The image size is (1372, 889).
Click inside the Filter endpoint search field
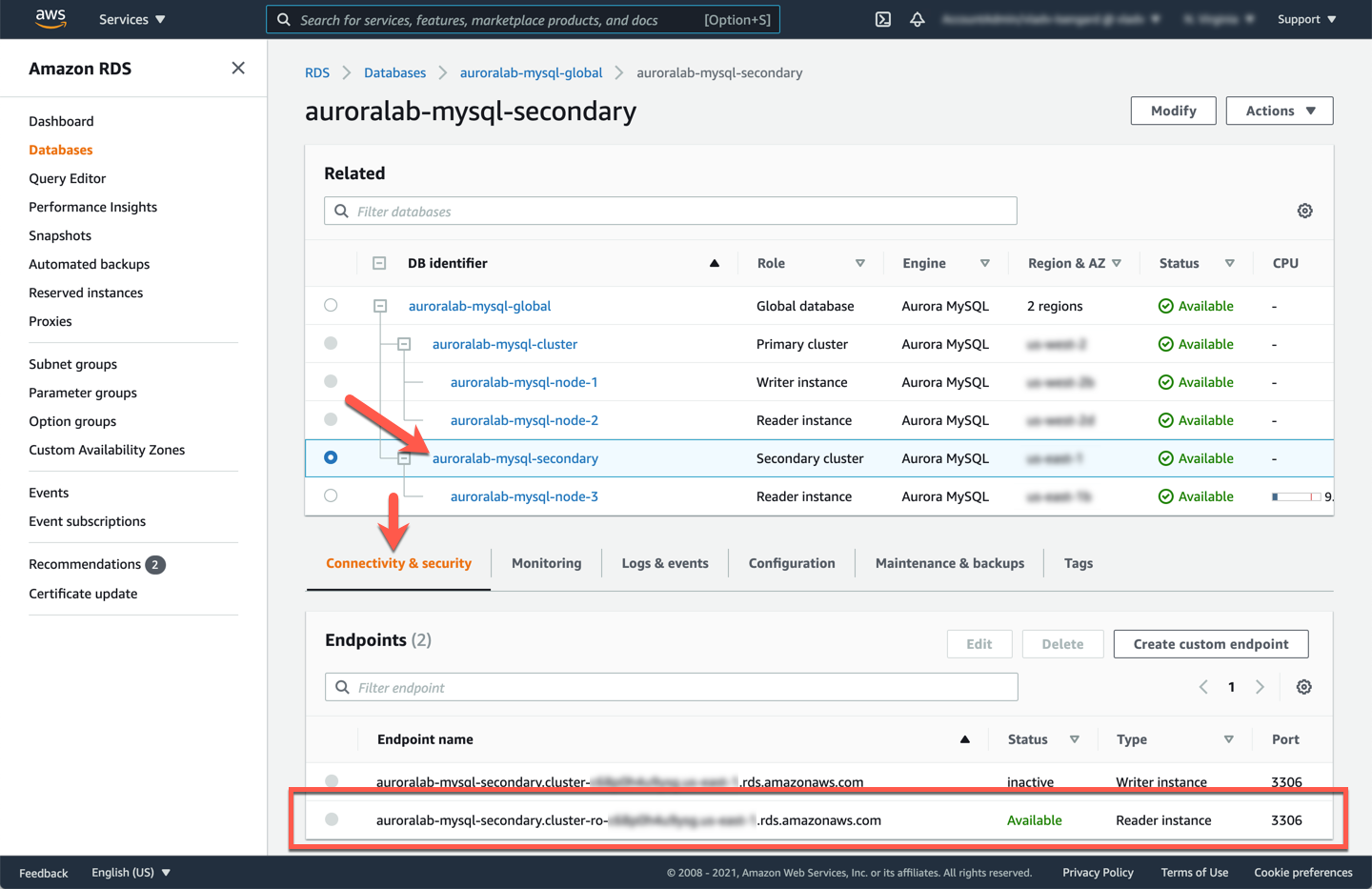click(667, 686)
